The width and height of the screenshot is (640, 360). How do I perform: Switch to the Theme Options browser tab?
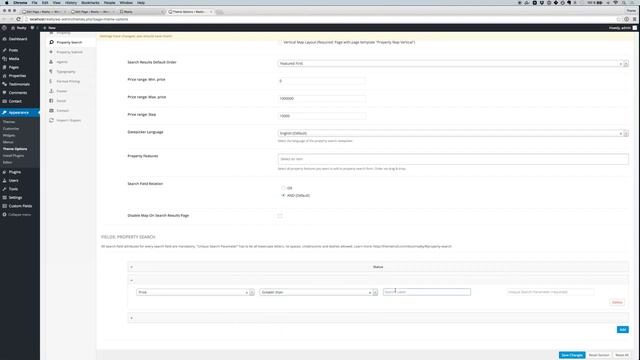pos(190,12)
